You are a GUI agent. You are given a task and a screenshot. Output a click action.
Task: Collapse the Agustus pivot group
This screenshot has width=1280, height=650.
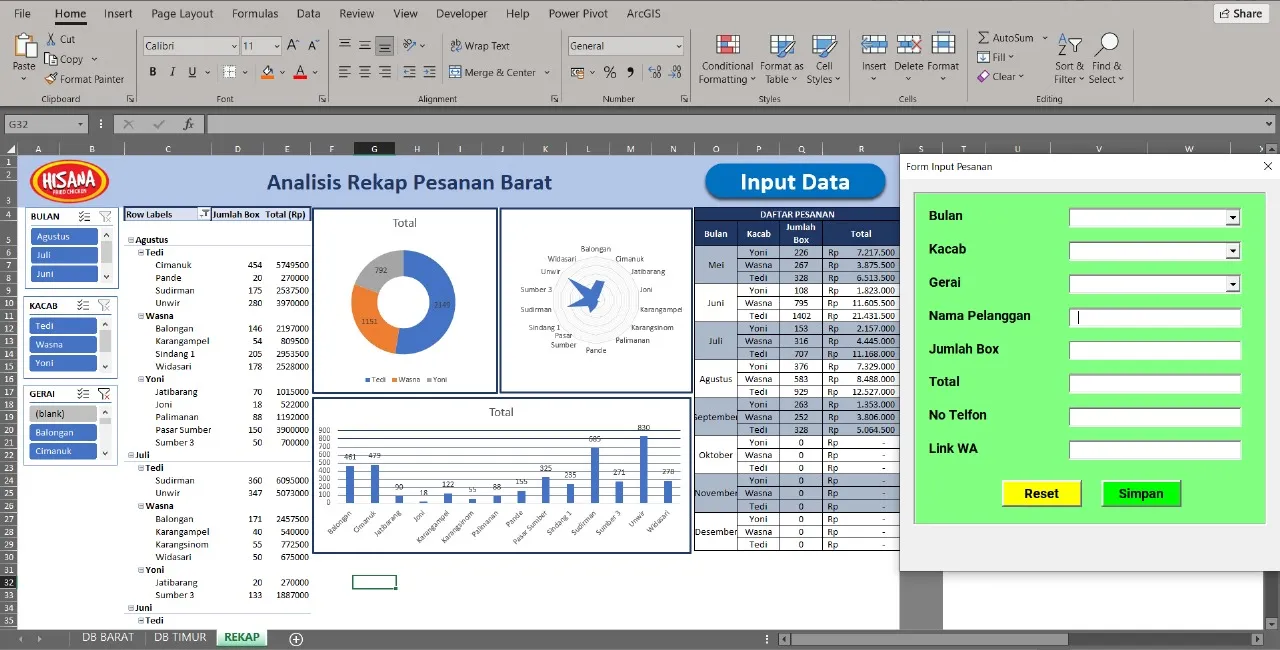[x=130, y=240]
